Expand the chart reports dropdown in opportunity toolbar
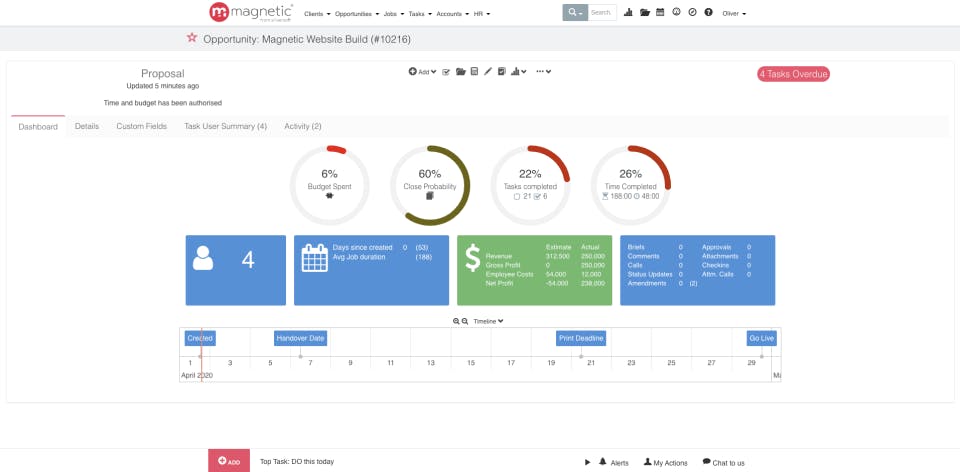Image resolution: width=960 pixels, height=472 pixels. click(519, 72)
